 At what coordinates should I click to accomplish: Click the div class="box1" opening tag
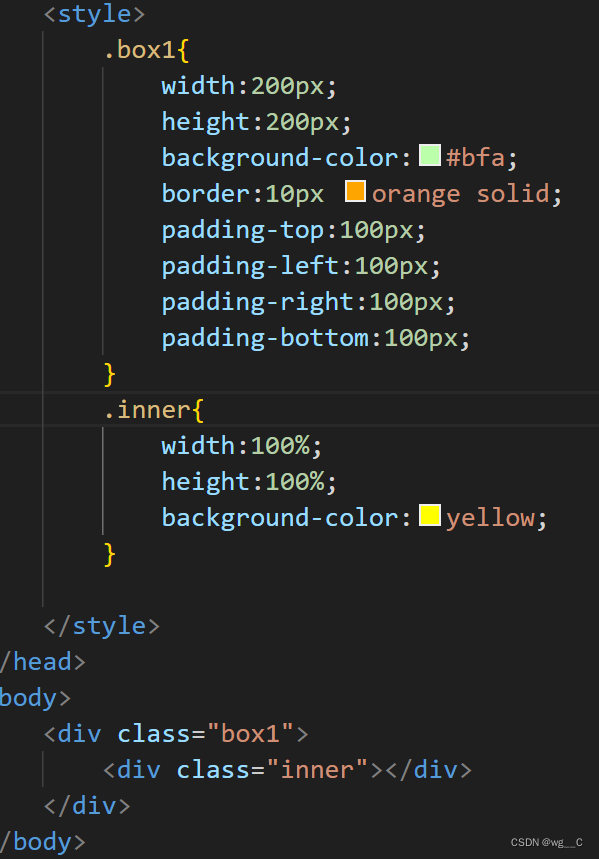click(x=176, y=734)
